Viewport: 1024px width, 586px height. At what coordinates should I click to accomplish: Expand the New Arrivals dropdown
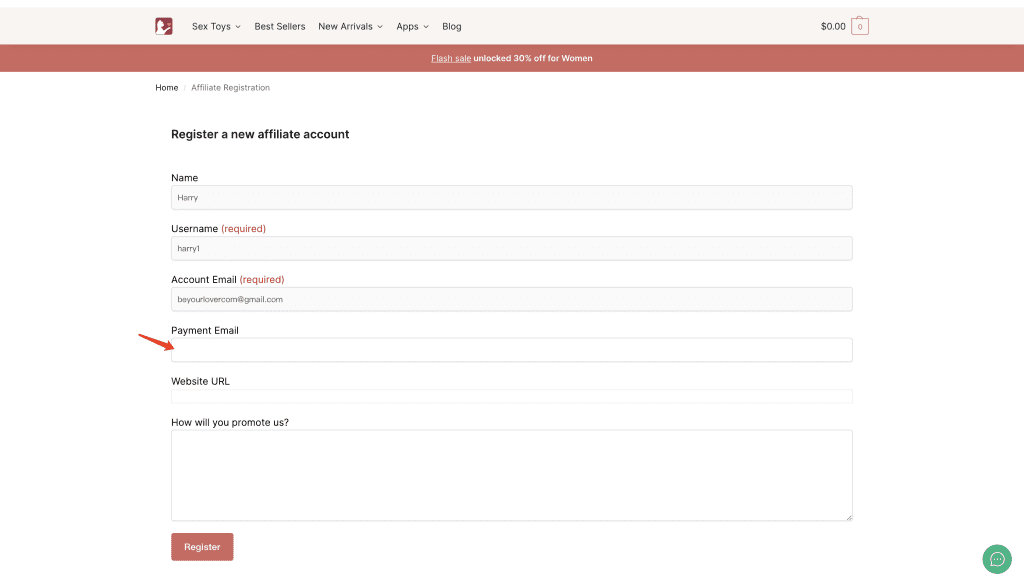[350, 27]
